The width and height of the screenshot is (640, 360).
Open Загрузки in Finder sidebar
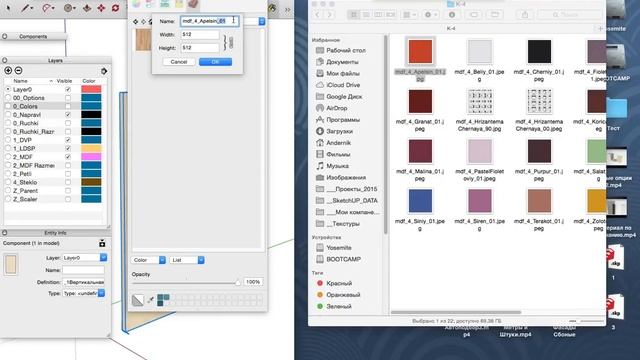[339, 131]
